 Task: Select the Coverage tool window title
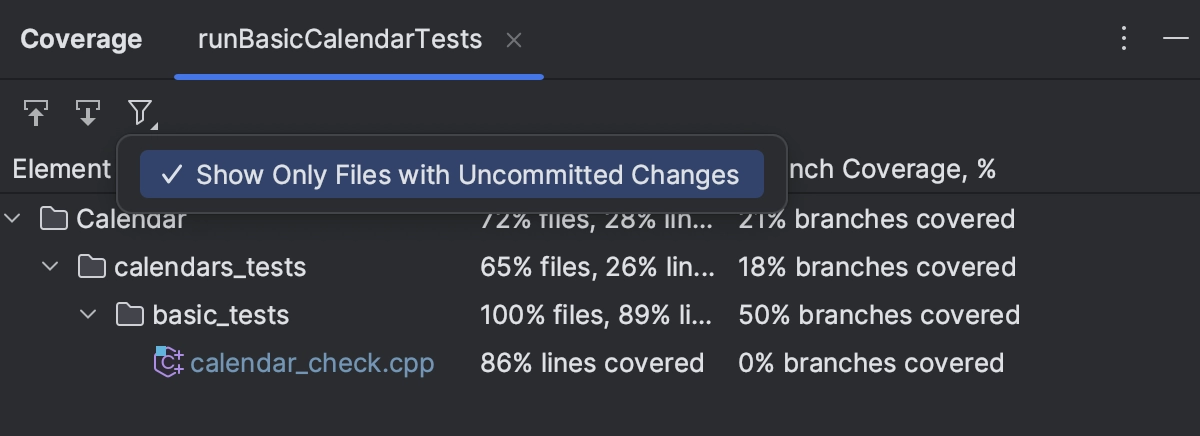(x=81, y=40)
